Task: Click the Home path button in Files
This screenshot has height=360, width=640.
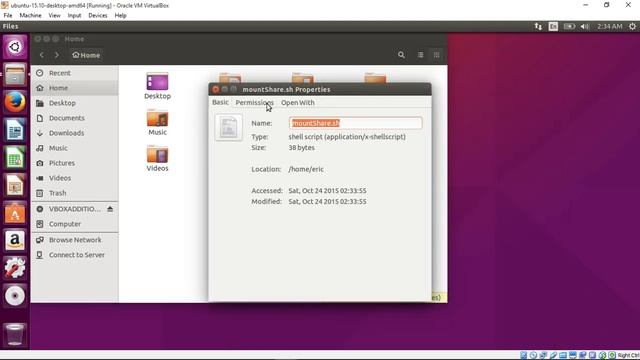Action: pyautogui.click(x=86, y=55)
